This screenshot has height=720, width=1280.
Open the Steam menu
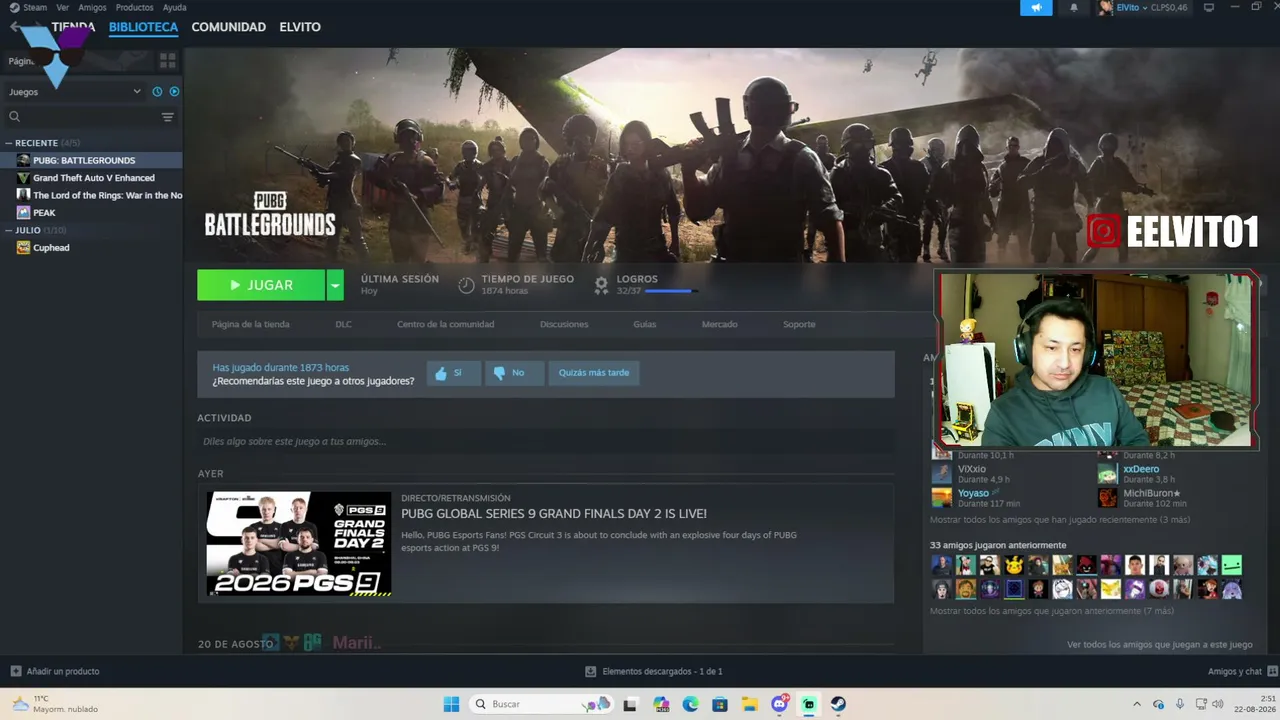(35, 7)
